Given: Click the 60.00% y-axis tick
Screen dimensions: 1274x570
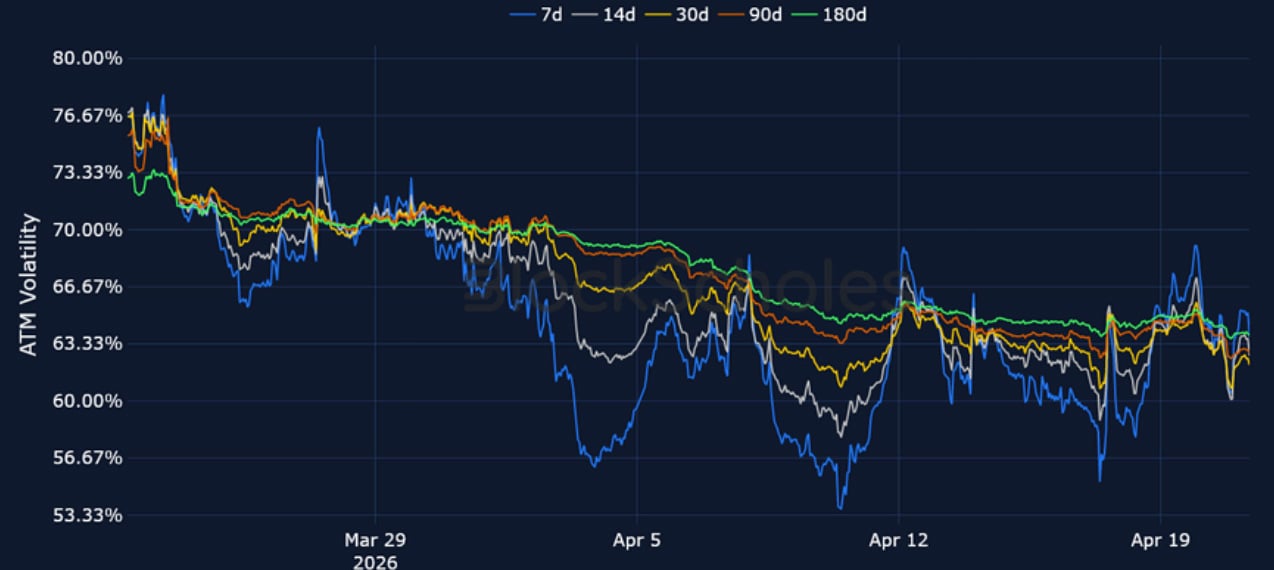Looking at the screenshot, I should click(x=86, y=401).
